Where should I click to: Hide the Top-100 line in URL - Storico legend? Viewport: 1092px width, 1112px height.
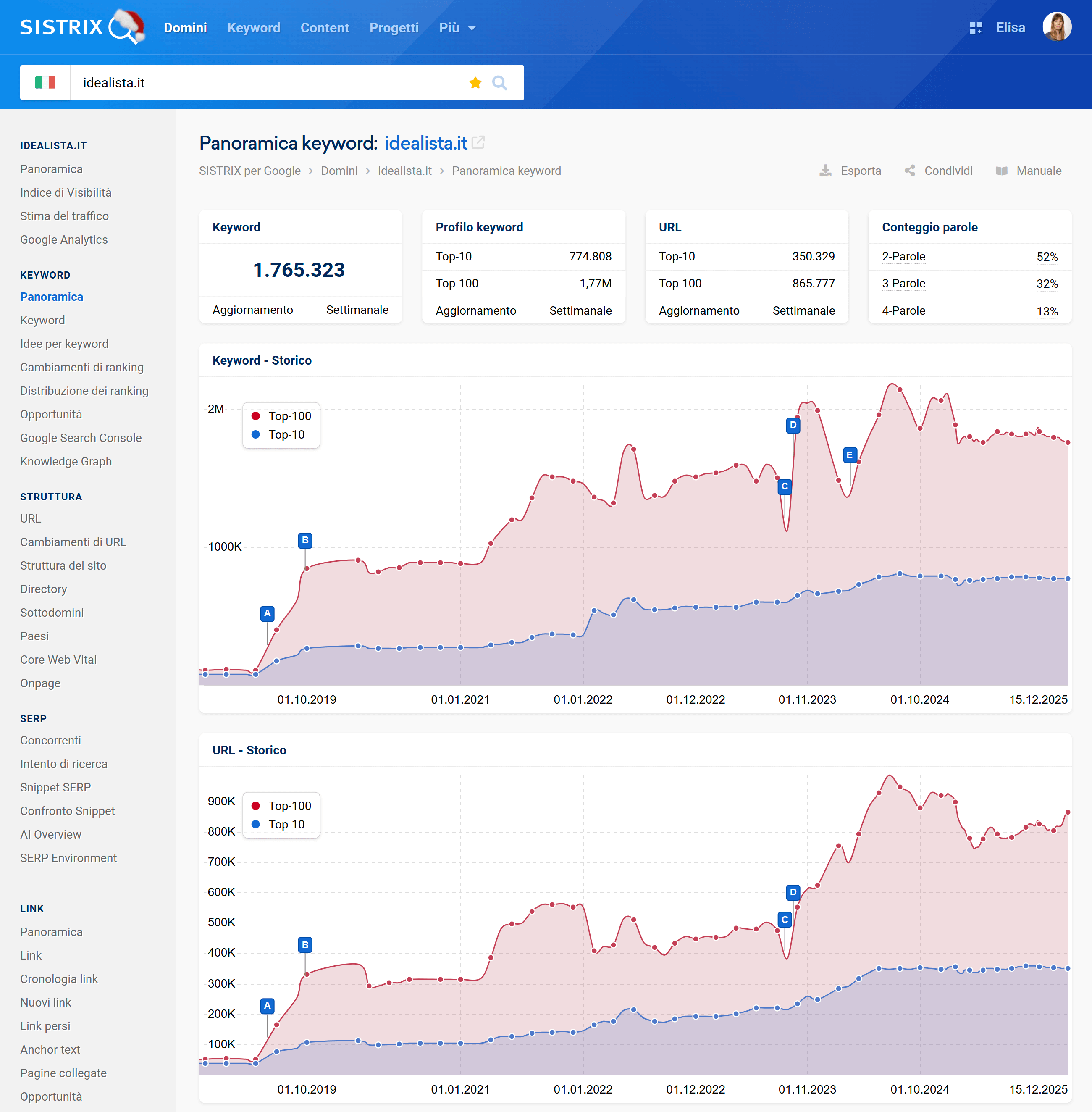(281, 806)
